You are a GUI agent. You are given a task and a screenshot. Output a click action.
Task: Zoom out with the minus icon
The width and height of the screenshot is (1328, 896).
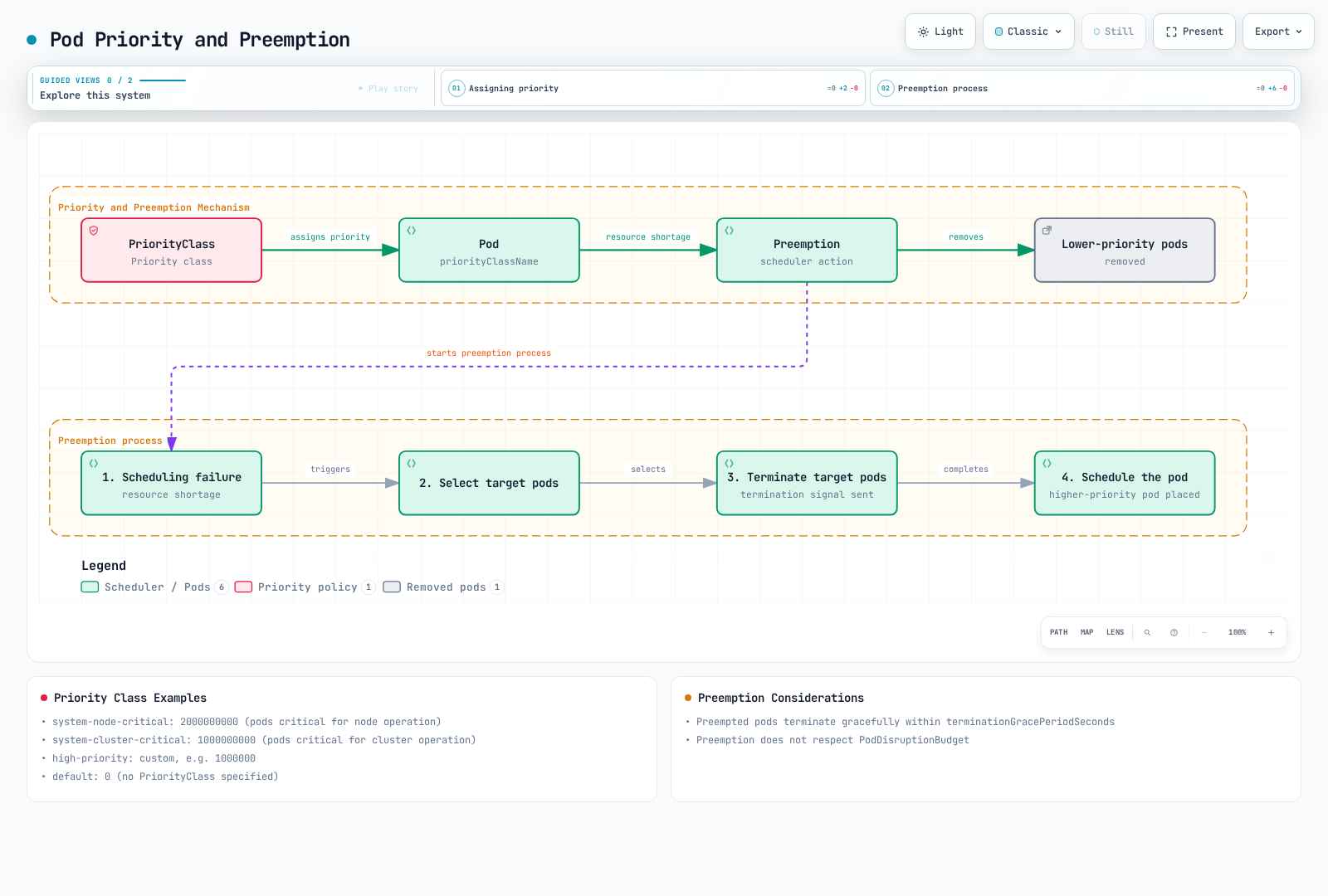pos(1204,632)
